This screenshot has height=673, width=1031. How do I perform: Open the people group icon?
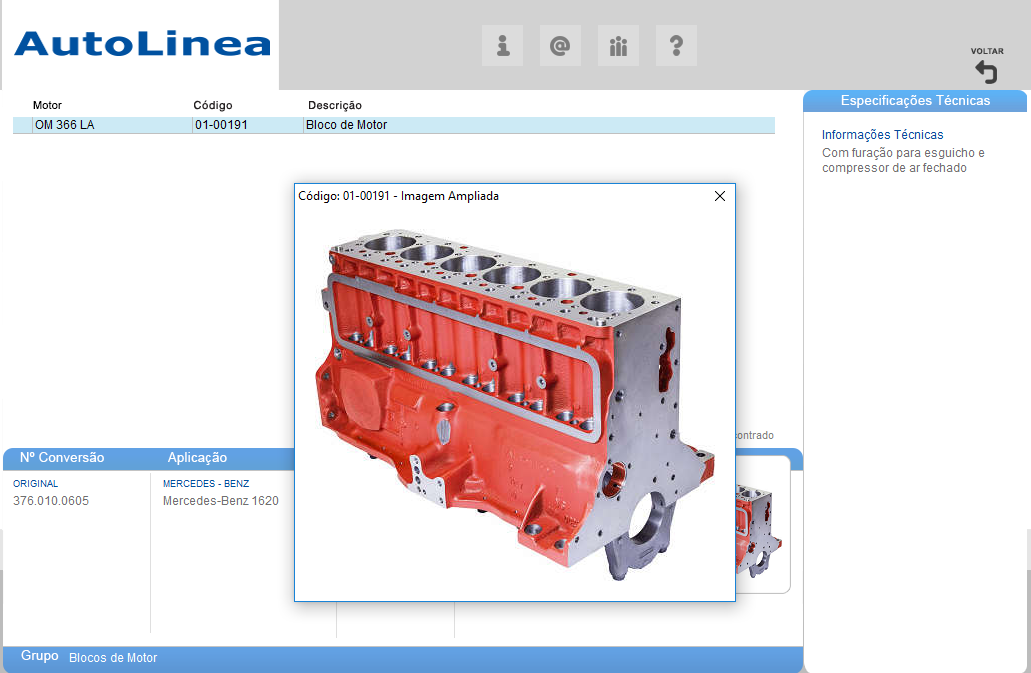tap(618, 46)
